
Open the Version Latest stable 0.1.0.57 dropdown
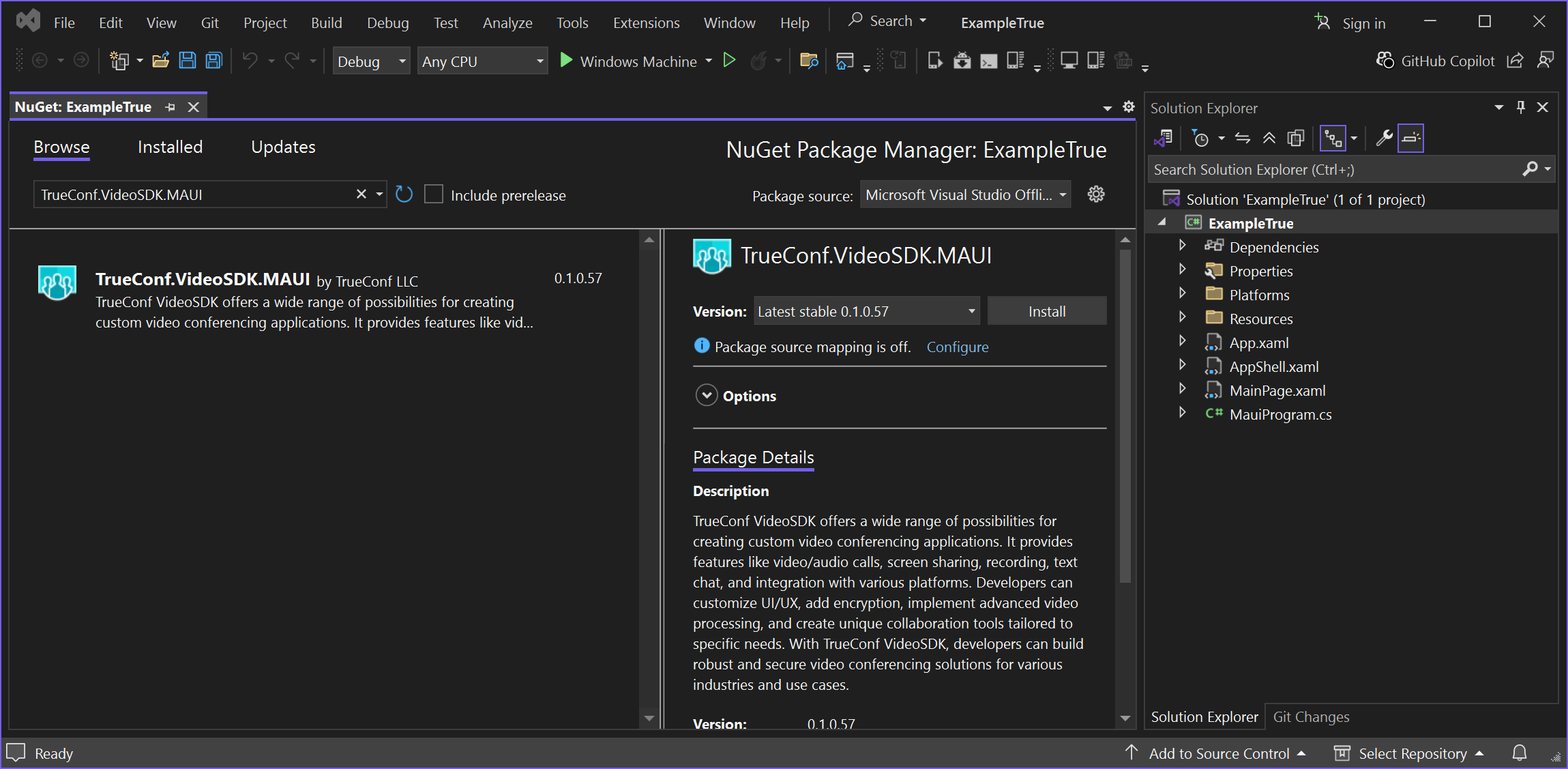(x=867, y=311)
